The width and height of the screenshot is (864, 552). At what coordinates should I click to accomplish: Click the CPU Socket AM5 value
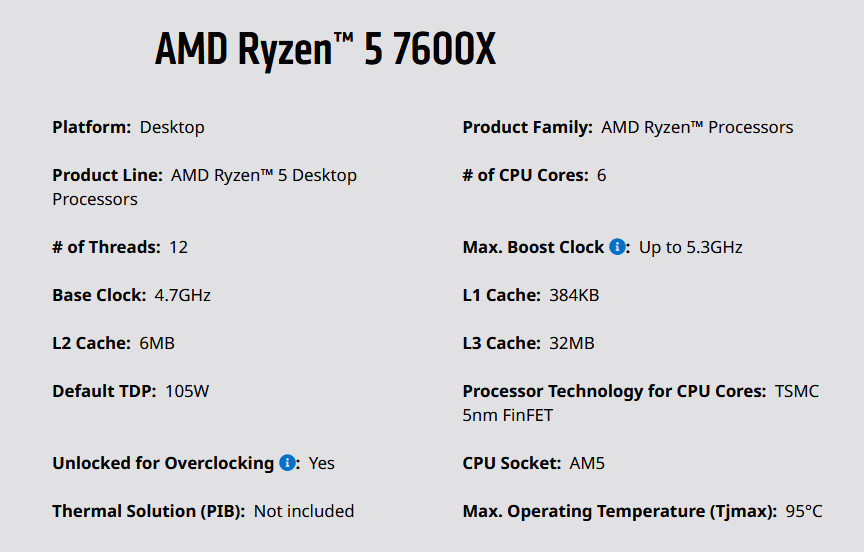587,463
